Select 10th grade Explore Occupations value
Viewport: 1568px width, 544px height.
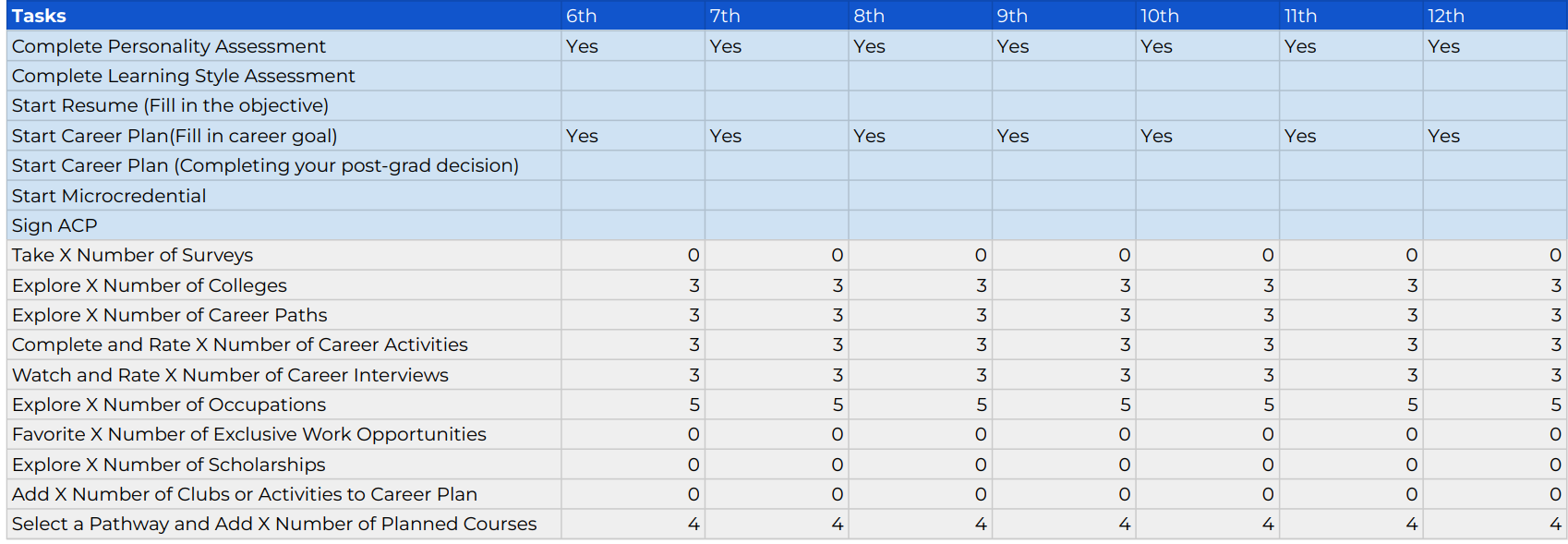pyautogui.click(x=1268, y=405)
